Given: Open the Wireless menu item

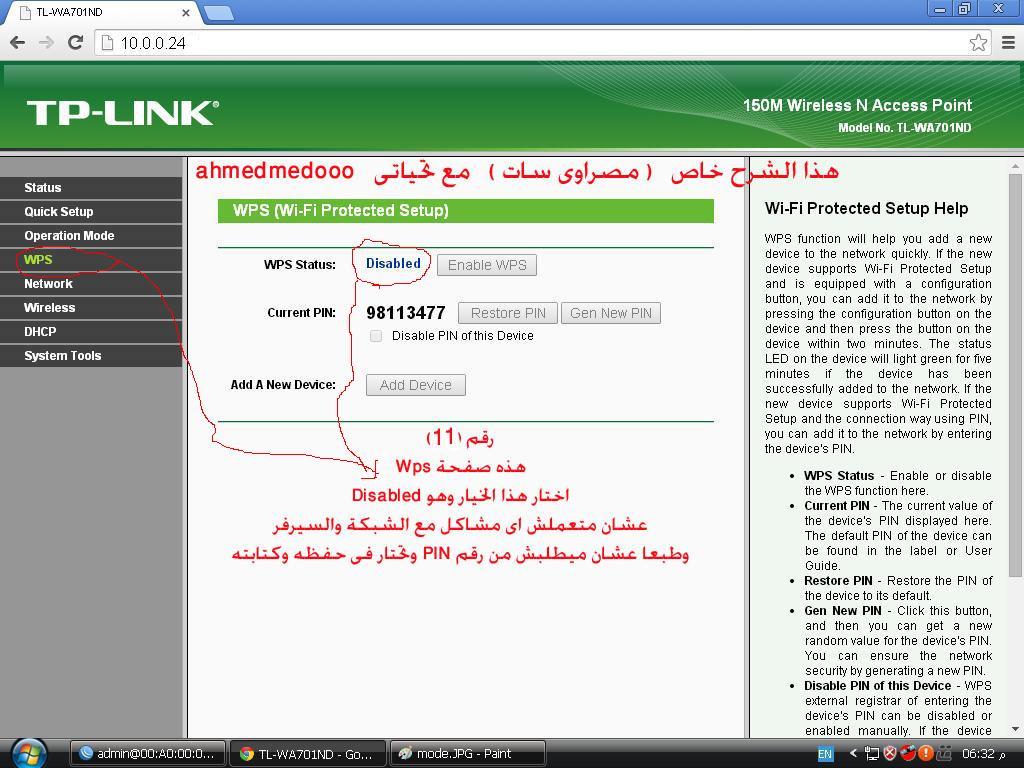Looking at the screenshot, I should (x=91, y=308).
